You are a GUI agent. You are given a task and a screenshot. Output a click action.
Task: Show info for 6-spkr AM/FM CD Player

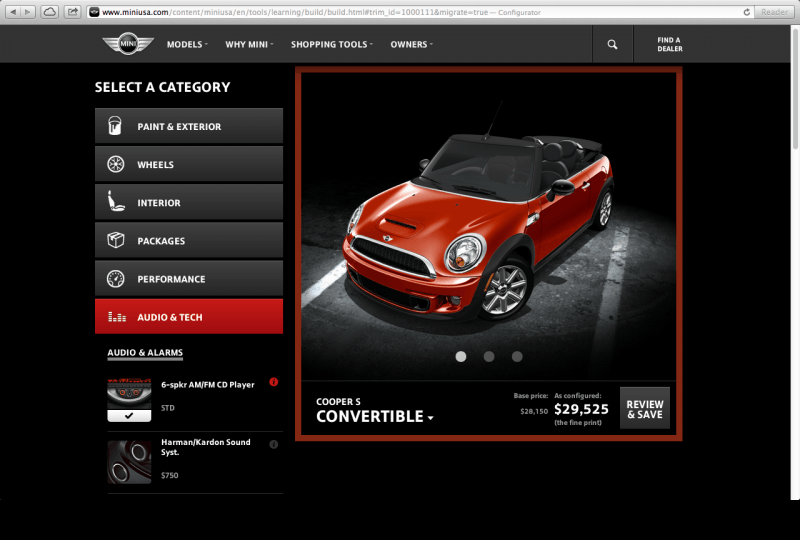pyautogui.click(x=273, y=382)
